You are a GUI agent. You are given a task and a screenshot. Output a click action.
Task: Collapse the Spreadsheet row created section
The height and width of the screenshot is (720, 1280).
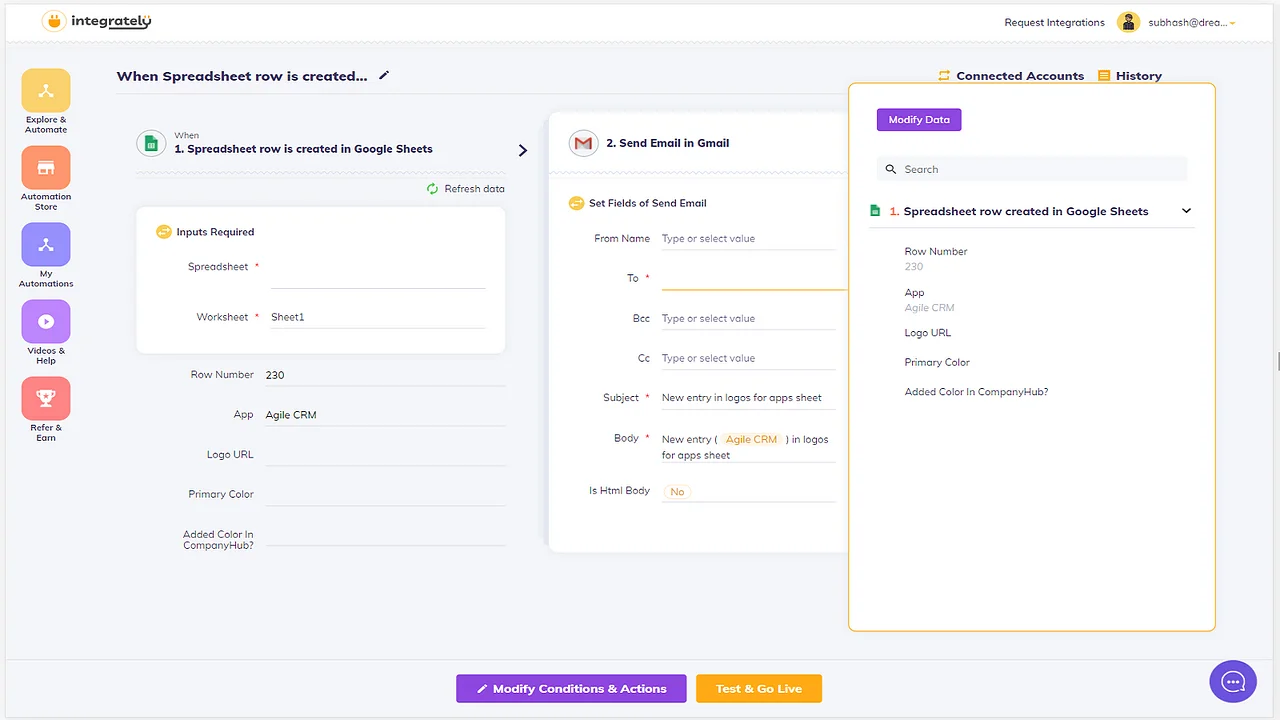point(1186,211)
